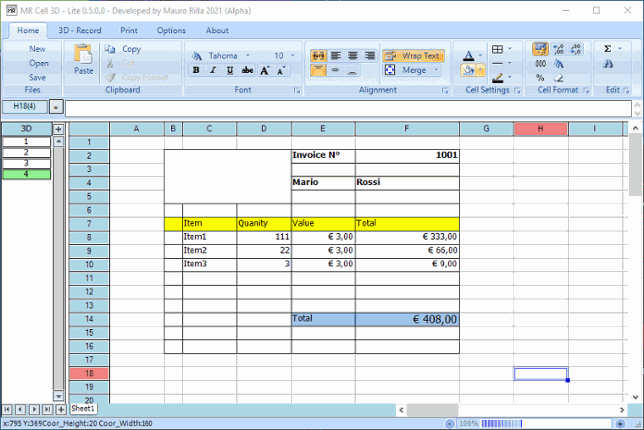Click the font icon beside Tahoma
The width and height of the screenshot is (644, 430).
click(x=197, y=56)
